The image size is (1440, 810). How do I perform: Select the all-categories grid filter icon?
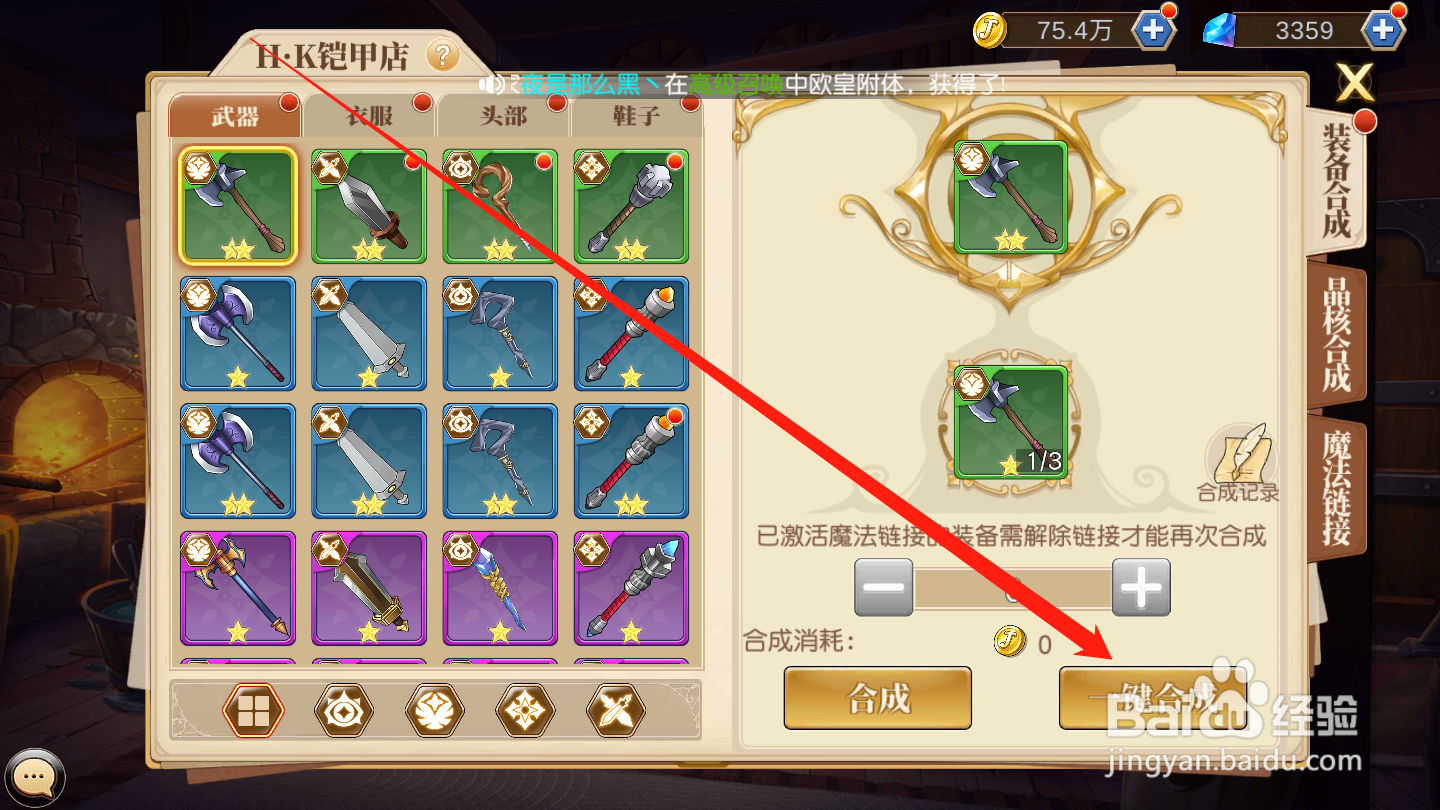253,711
